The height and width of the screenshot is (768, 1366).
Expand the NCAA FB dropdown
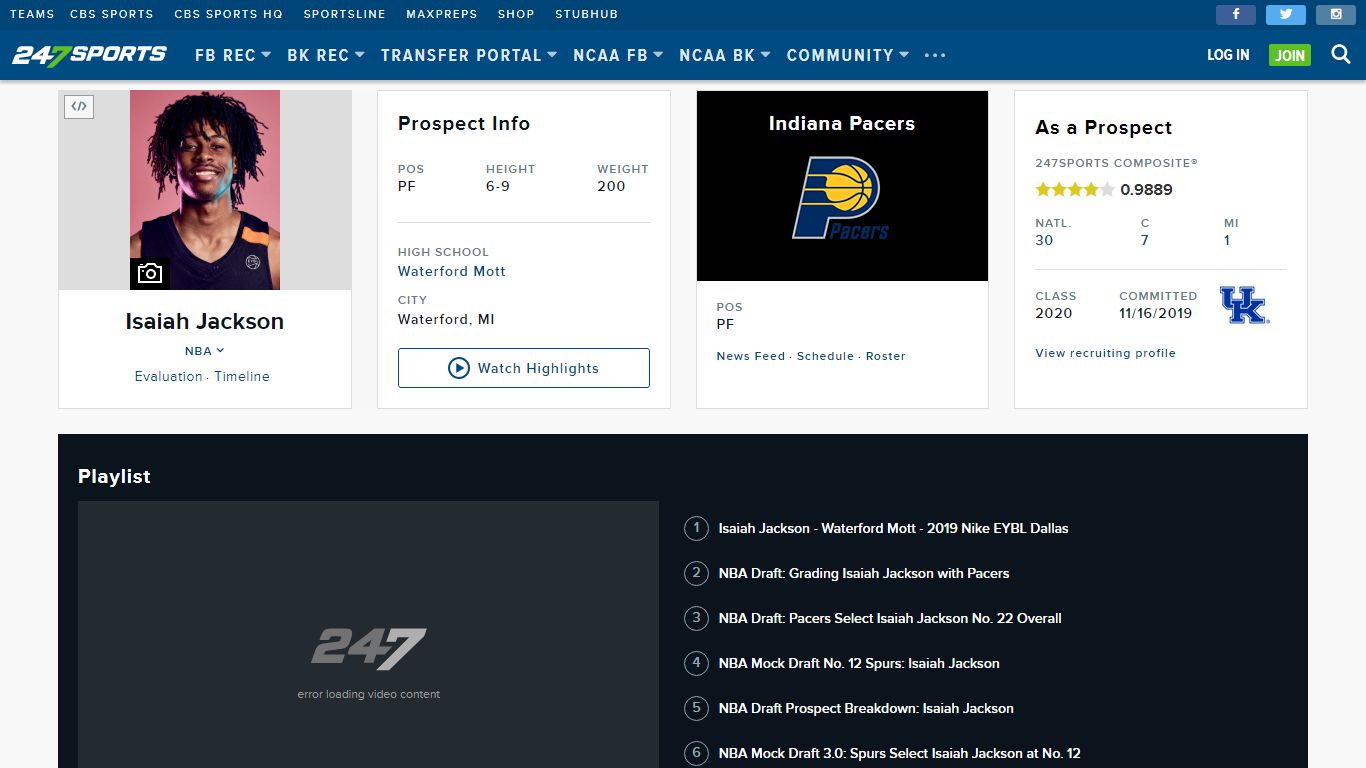coord(618,55)
